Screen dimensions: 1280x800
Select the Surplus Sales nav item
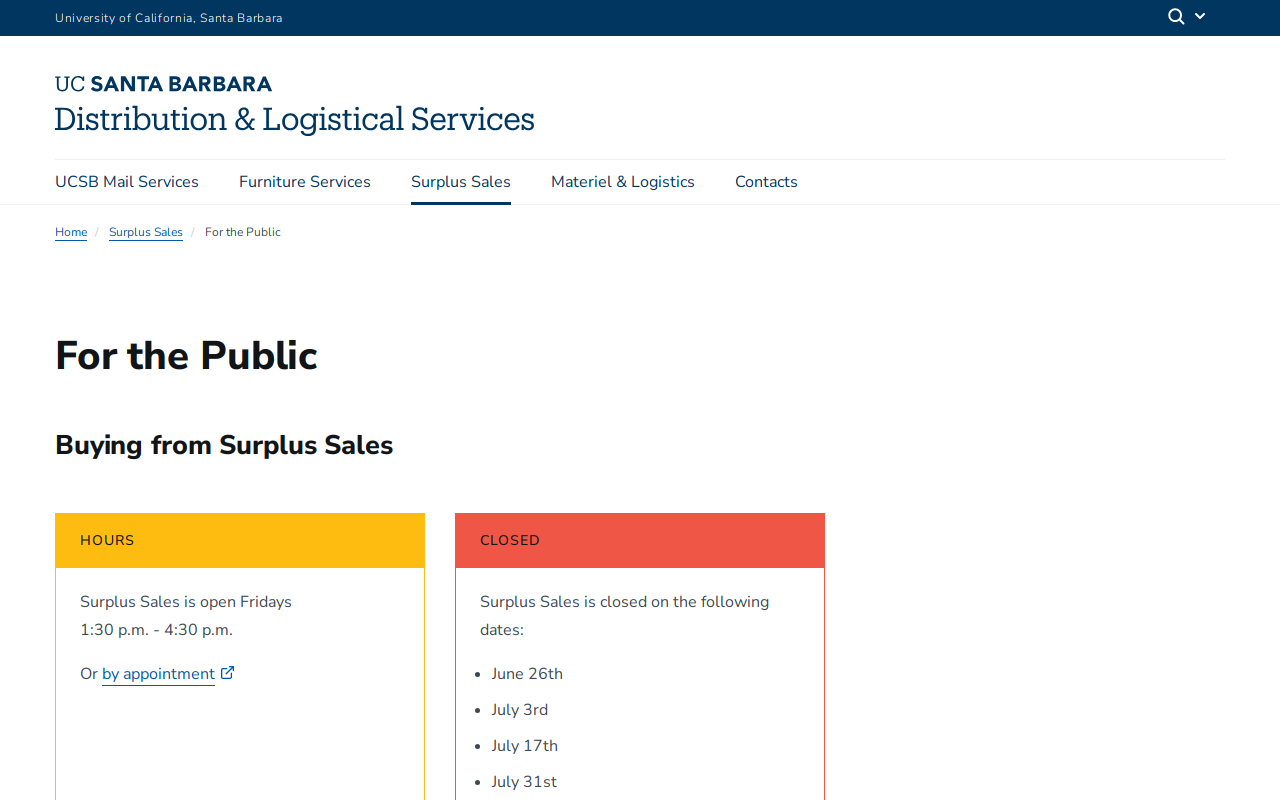tap(461, 182)
